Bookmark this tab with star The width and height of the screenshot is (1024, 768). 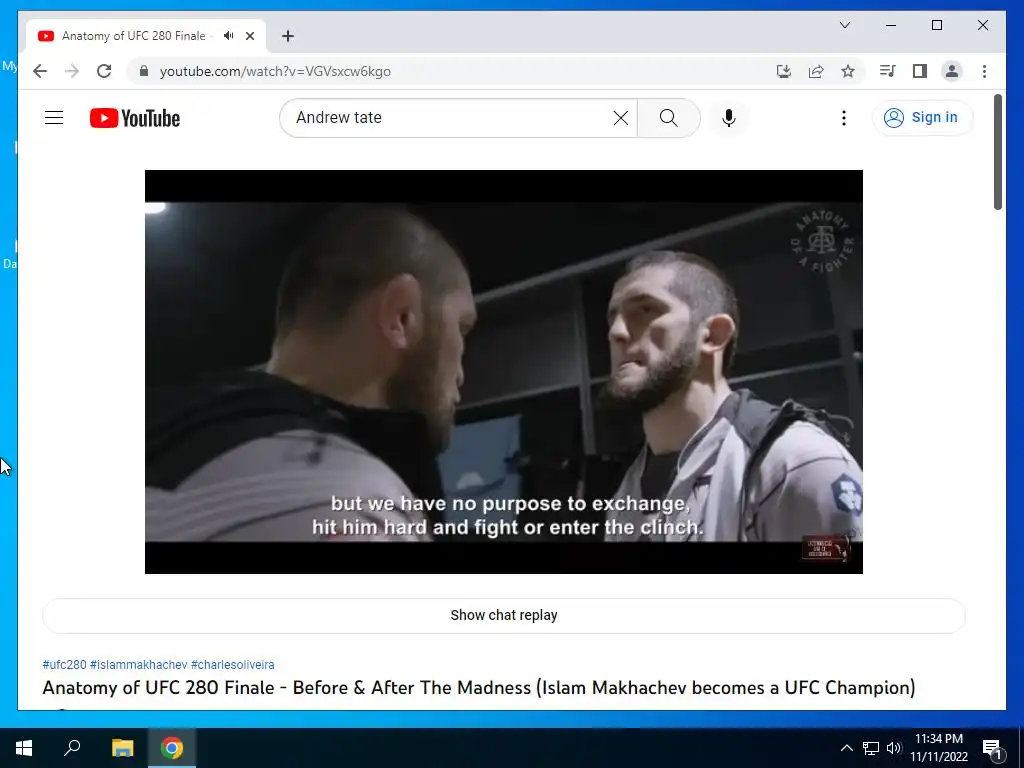[x=848, y=71]
